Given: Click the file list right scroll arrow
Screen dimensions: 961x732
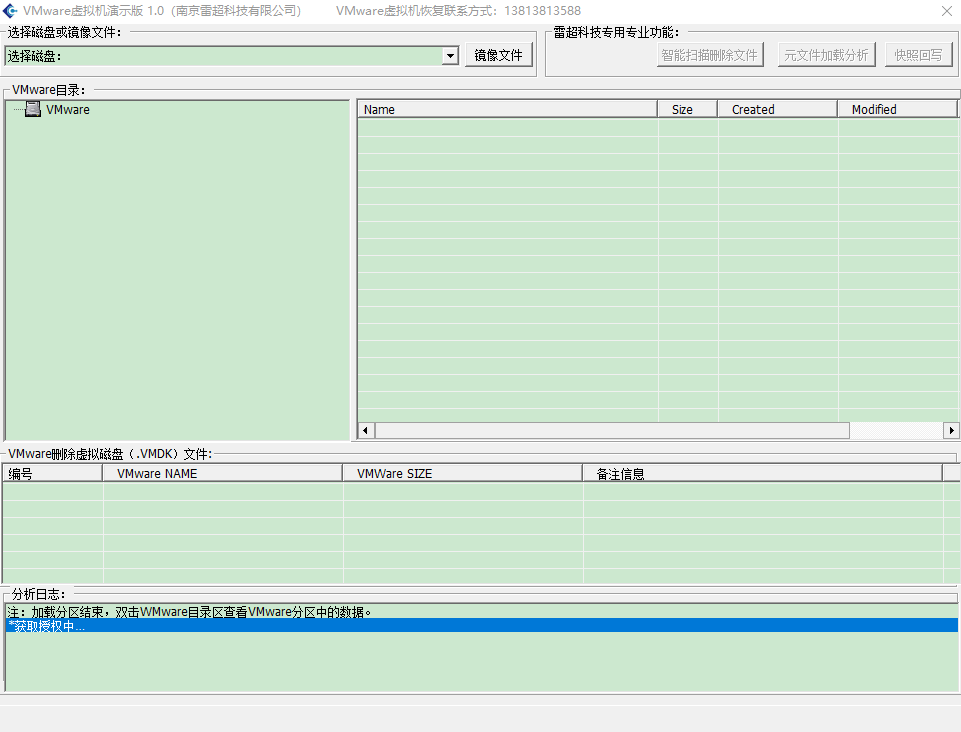Looking at the screenshot, I should tap(951, 430).
